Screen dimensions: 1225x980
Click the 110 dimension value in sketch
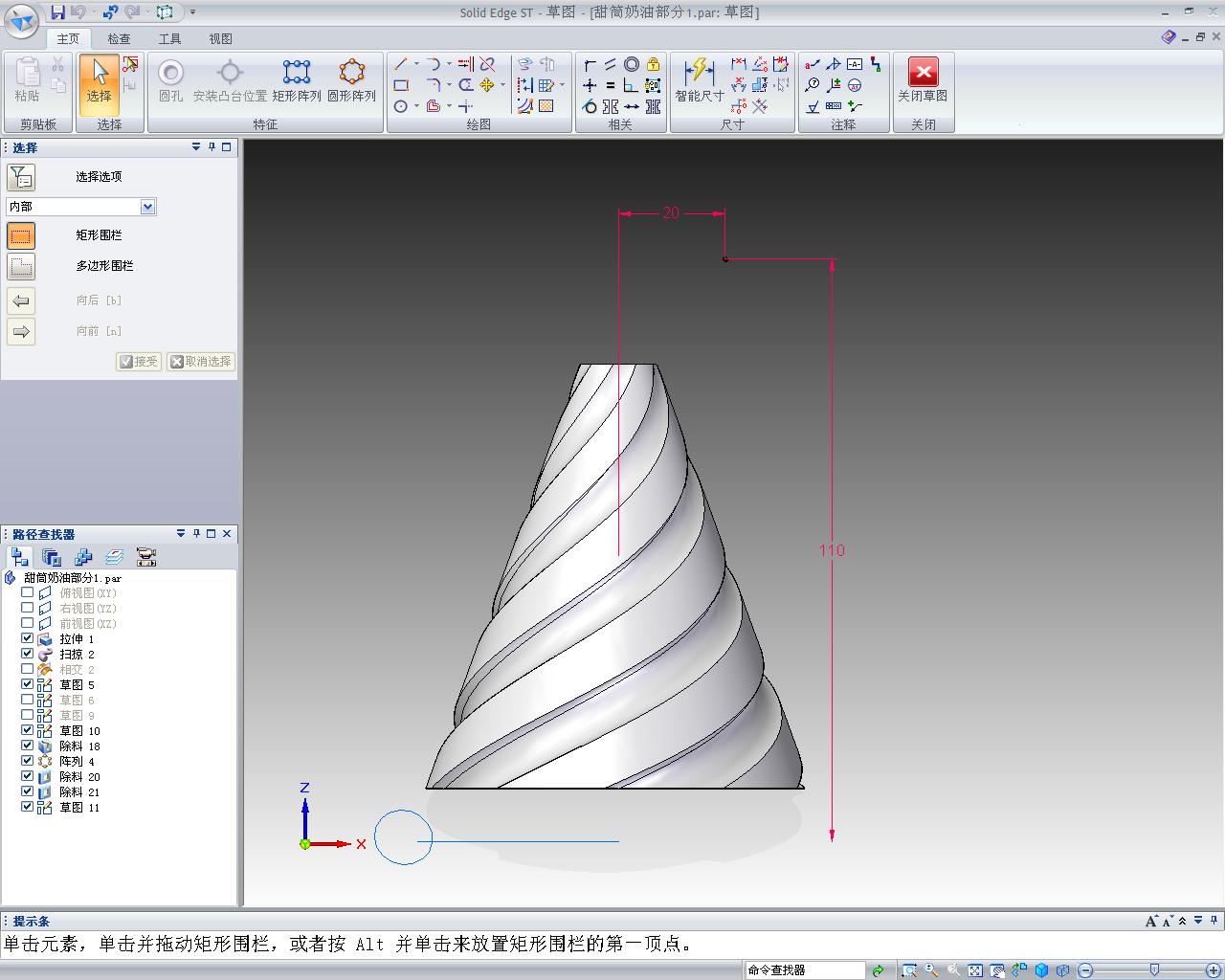click(832, 550)
